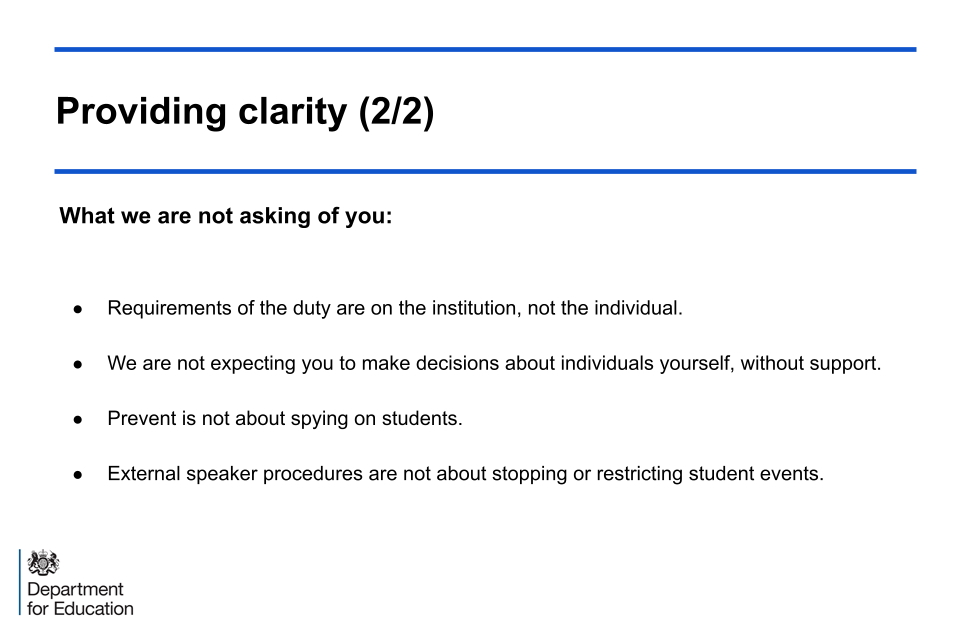The height and width of the screenshot is (640, 960).
Task: Select the bullet dot before "We are not expecting"
Action: click(x=78, y=364)
